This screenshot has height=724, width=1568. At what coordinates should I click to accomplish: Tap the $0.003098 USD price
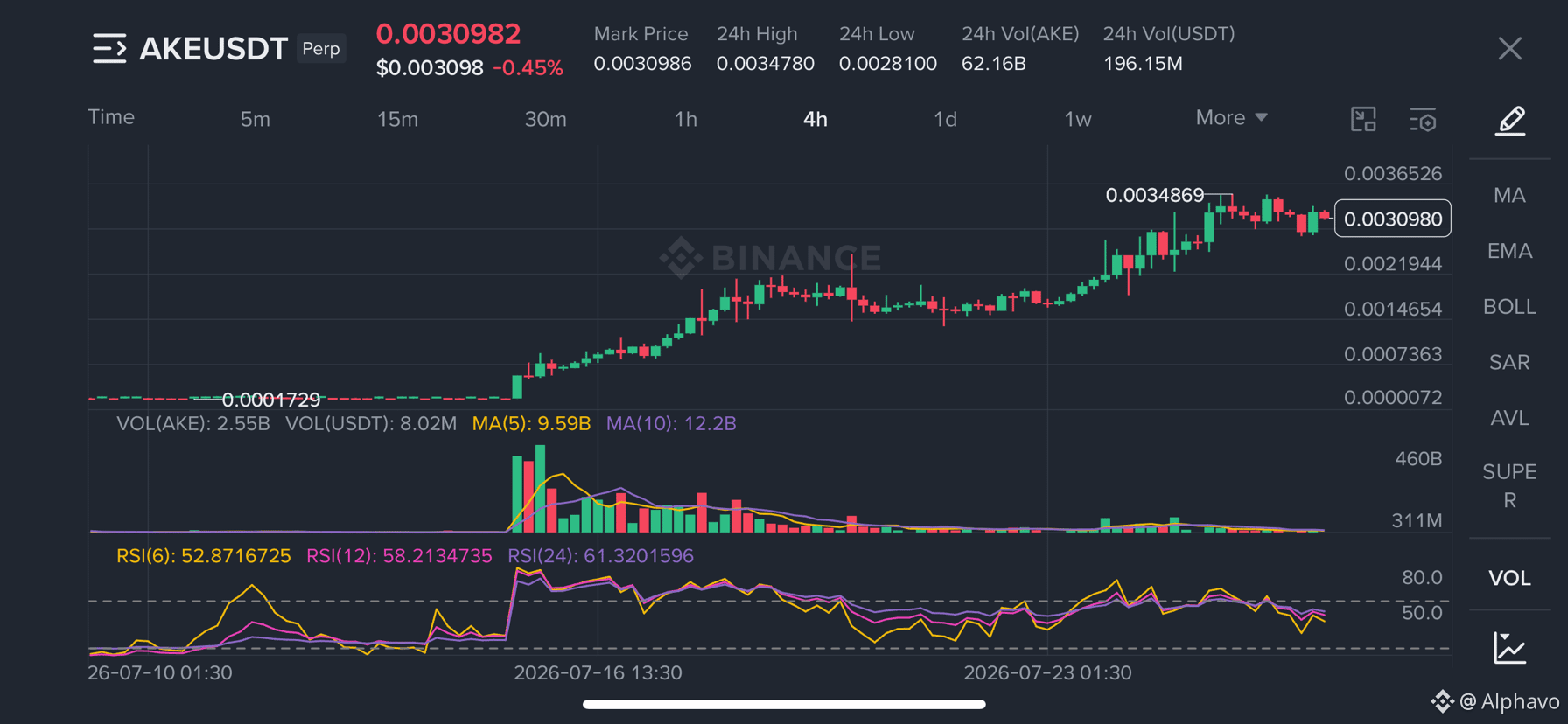[429, 68]
